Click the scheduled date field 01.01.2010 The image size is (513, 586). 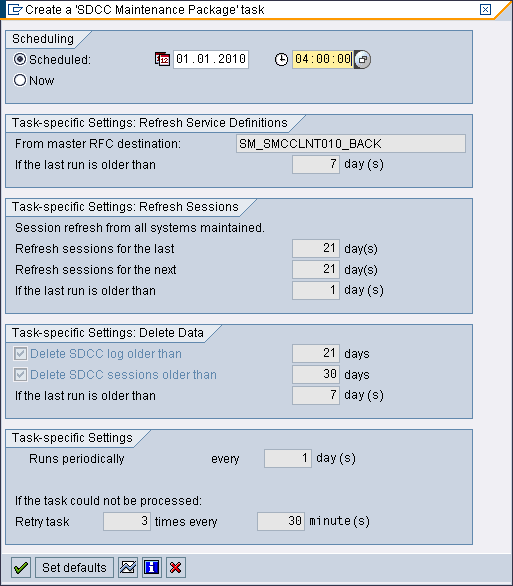[211, 59]
